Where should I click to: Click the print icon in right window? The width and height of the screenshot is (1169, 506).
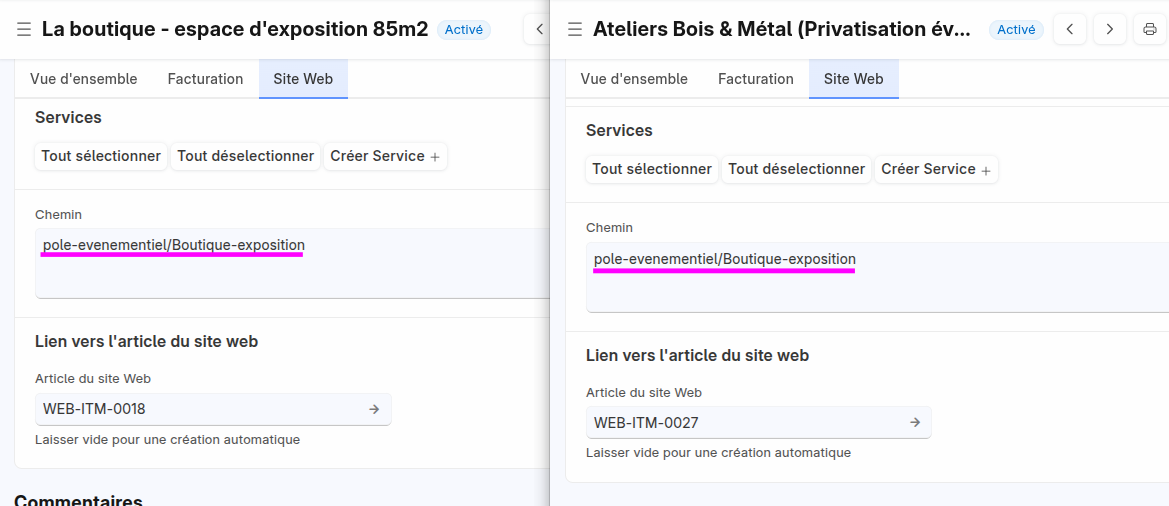(x=1150, y=29)
